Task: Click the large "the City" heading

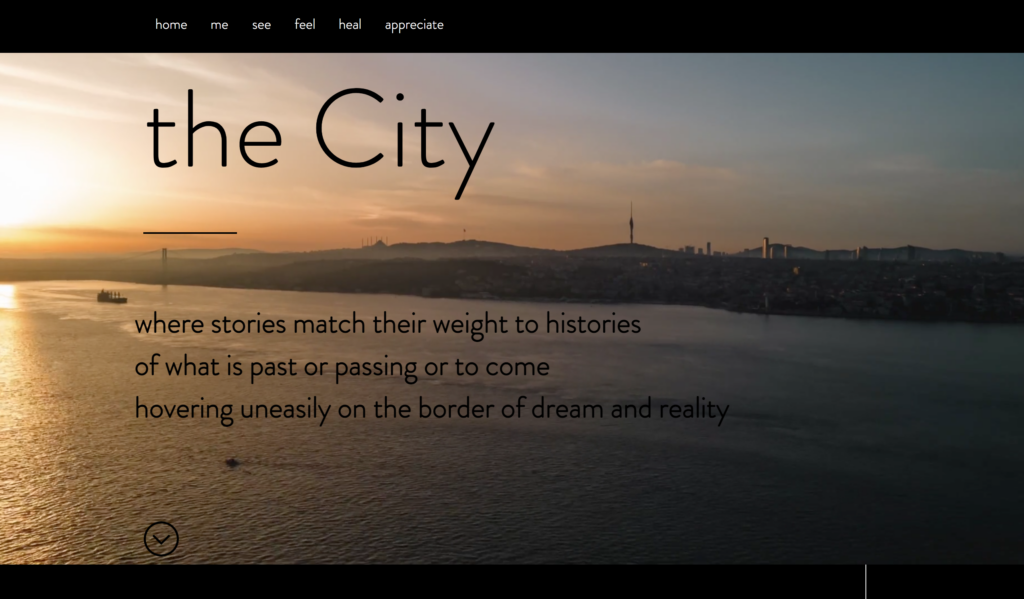Action: click(320, 140)
